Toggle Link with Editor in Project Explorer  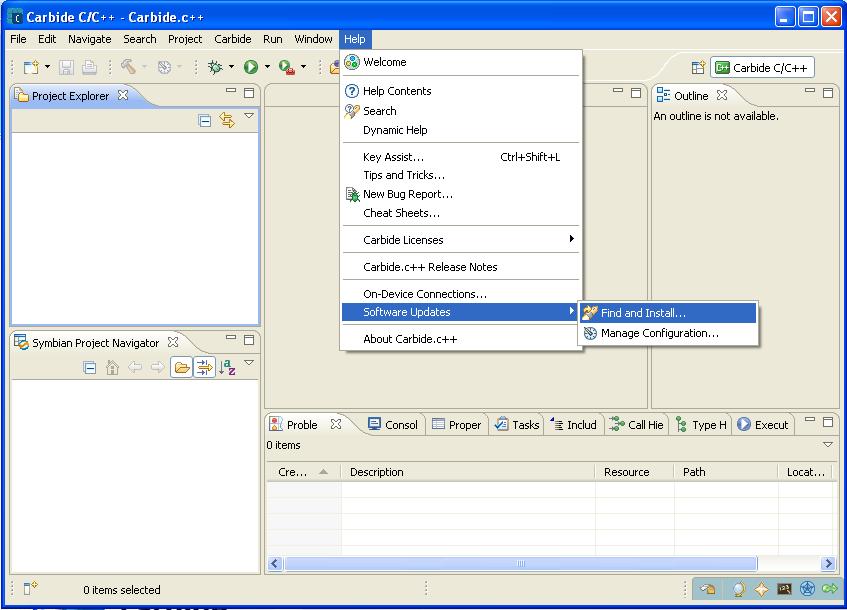pos(227,120)
